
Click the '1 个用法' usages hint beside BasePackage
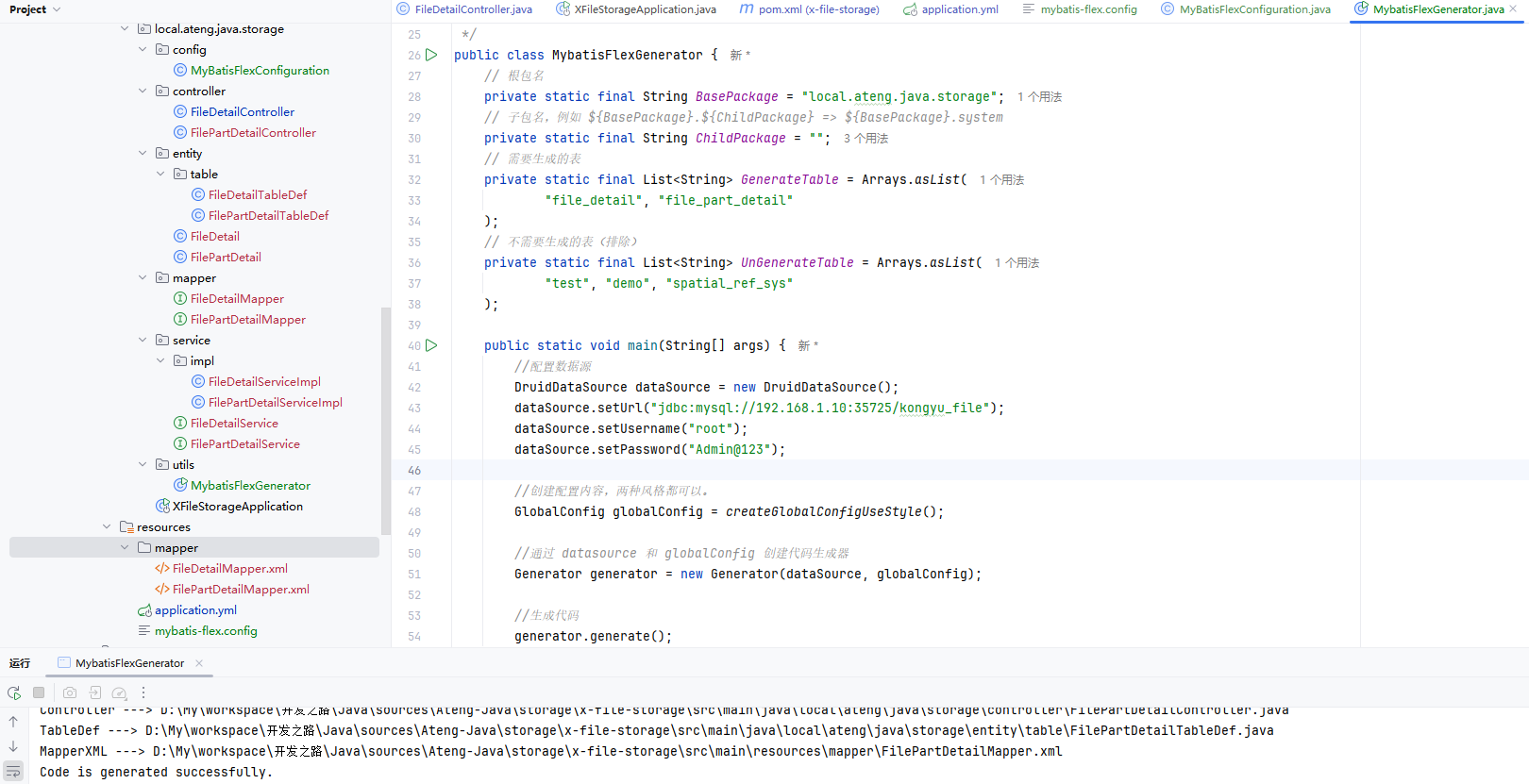1039,96
